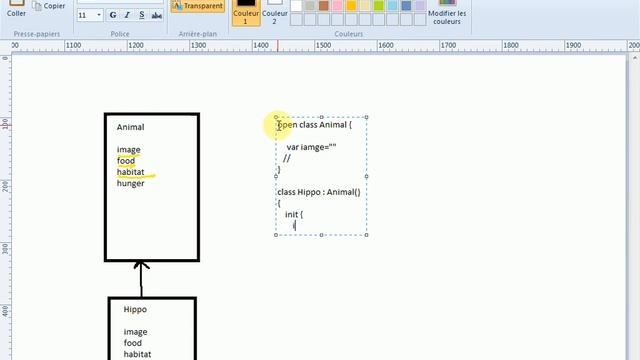The width and height of the screenshot is (640, 360).
Task: Place cursor in 'class Hippo : Animal()' line
Action: [x=319, y=192]
